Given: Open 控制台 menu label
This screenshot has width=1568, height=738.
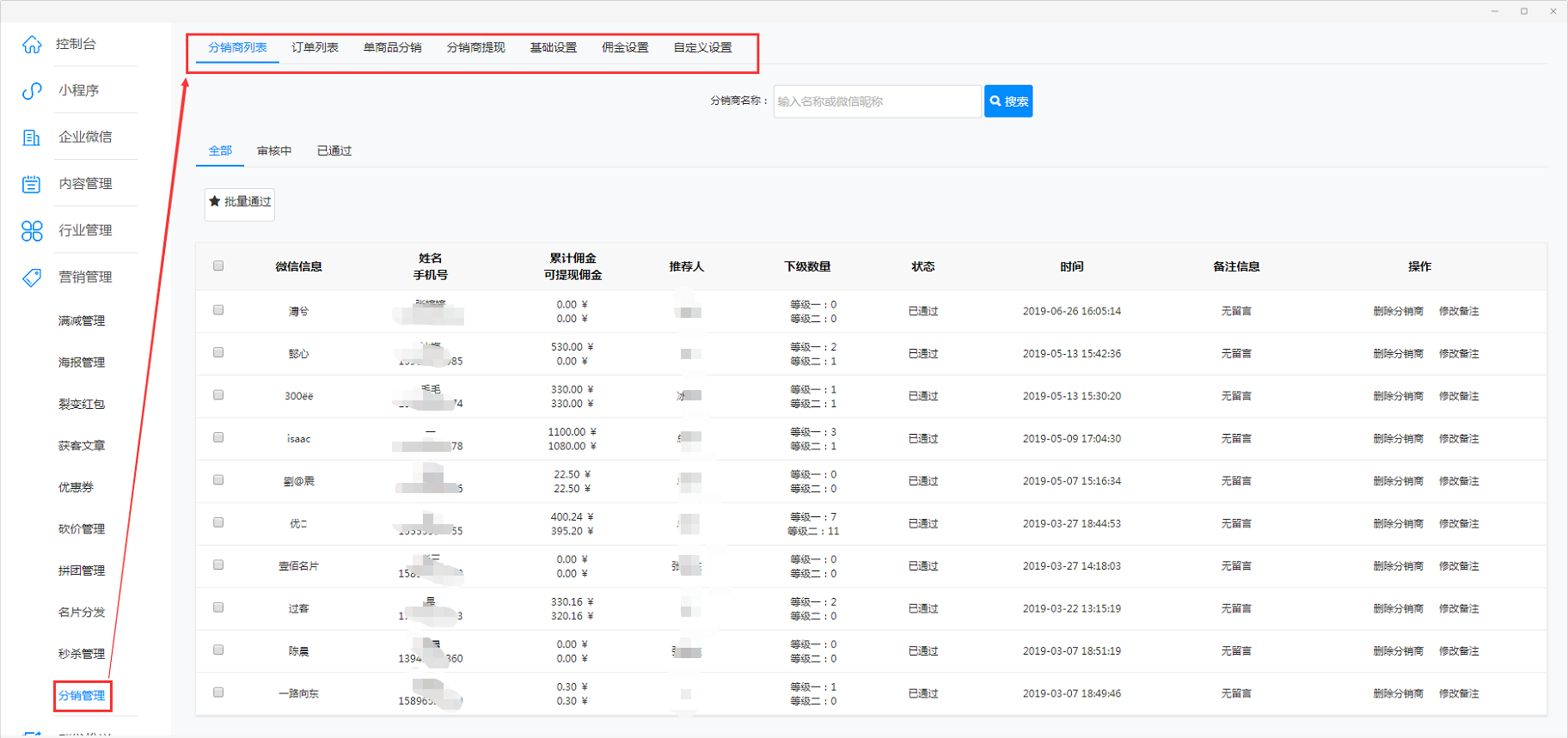Looking at the screenshot, I should tap(76, 44).
